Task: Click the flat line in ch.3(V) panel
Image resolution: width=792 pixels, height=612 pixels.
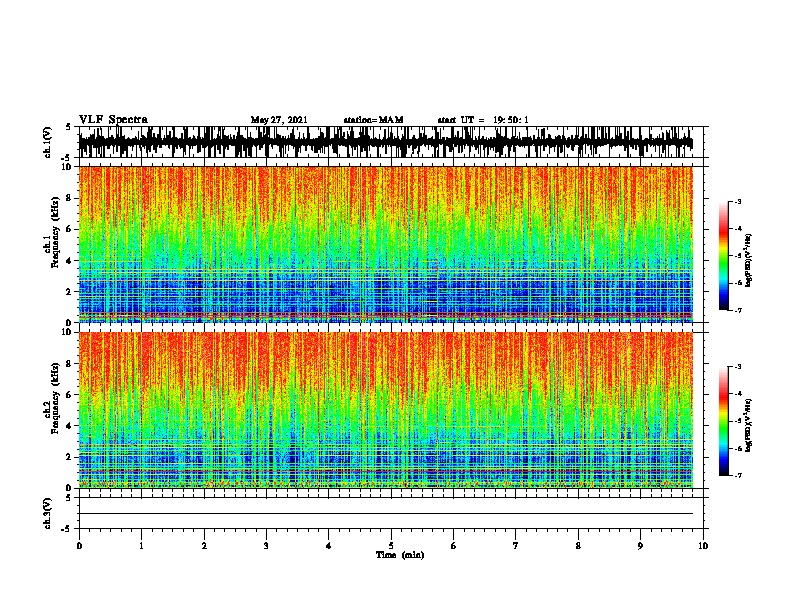Action: (x=386, y=514)
